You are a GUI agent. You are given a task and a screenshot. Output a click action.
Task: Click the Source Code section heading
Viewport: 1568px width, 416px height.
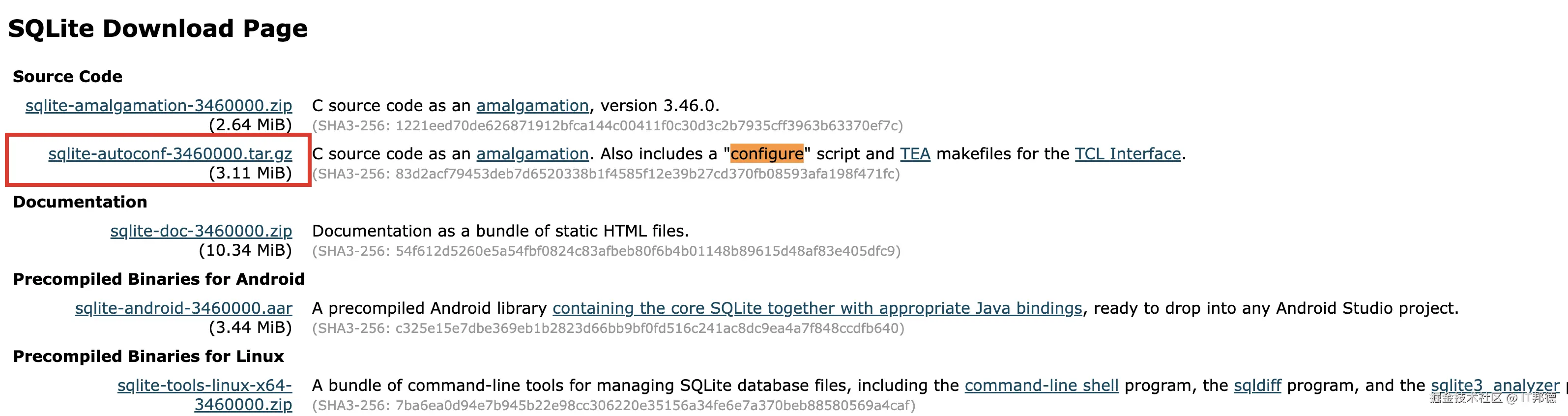click(67, 77)
